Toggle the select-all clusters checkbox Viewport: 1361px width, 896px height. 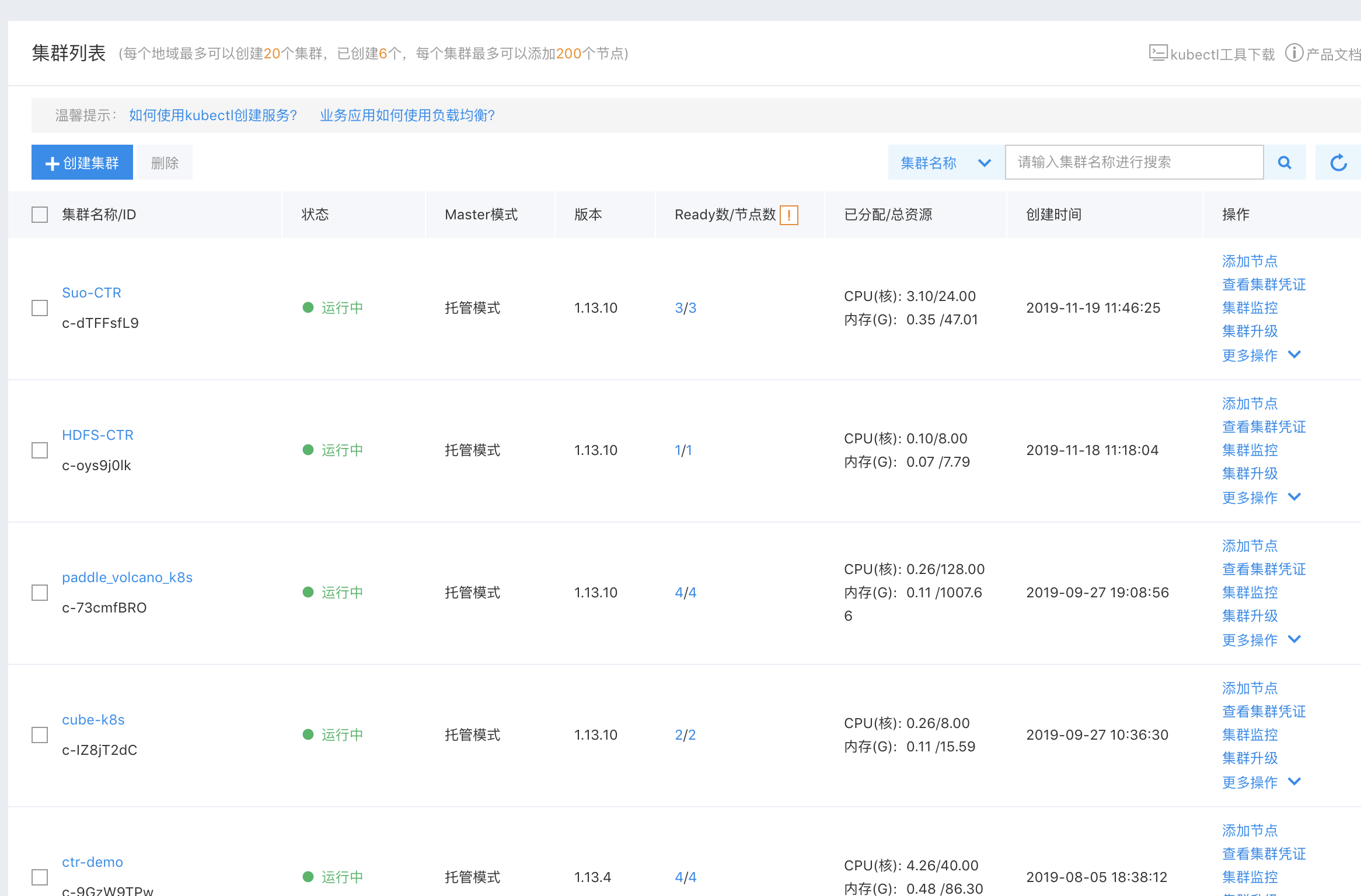[40, 215]
